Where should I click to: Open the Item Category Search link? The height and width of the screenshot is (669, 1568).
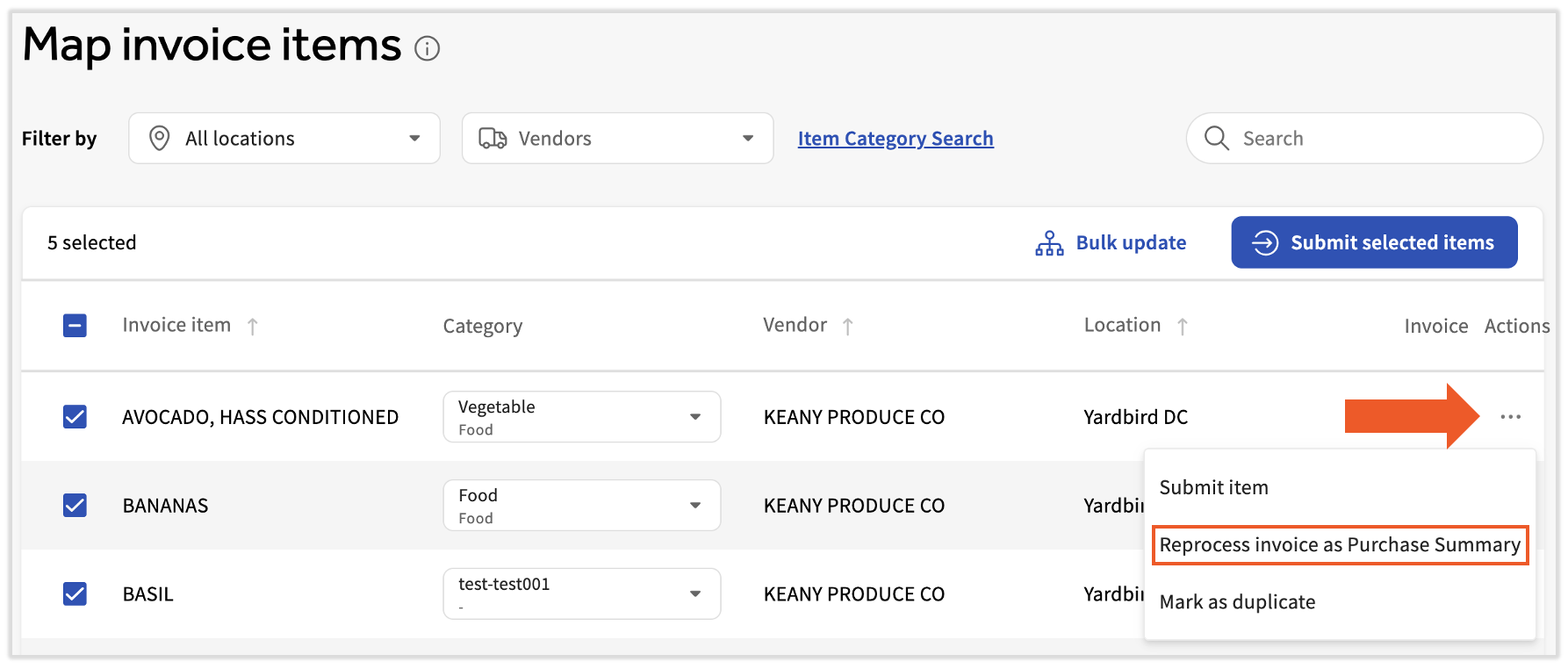point(895,139)
